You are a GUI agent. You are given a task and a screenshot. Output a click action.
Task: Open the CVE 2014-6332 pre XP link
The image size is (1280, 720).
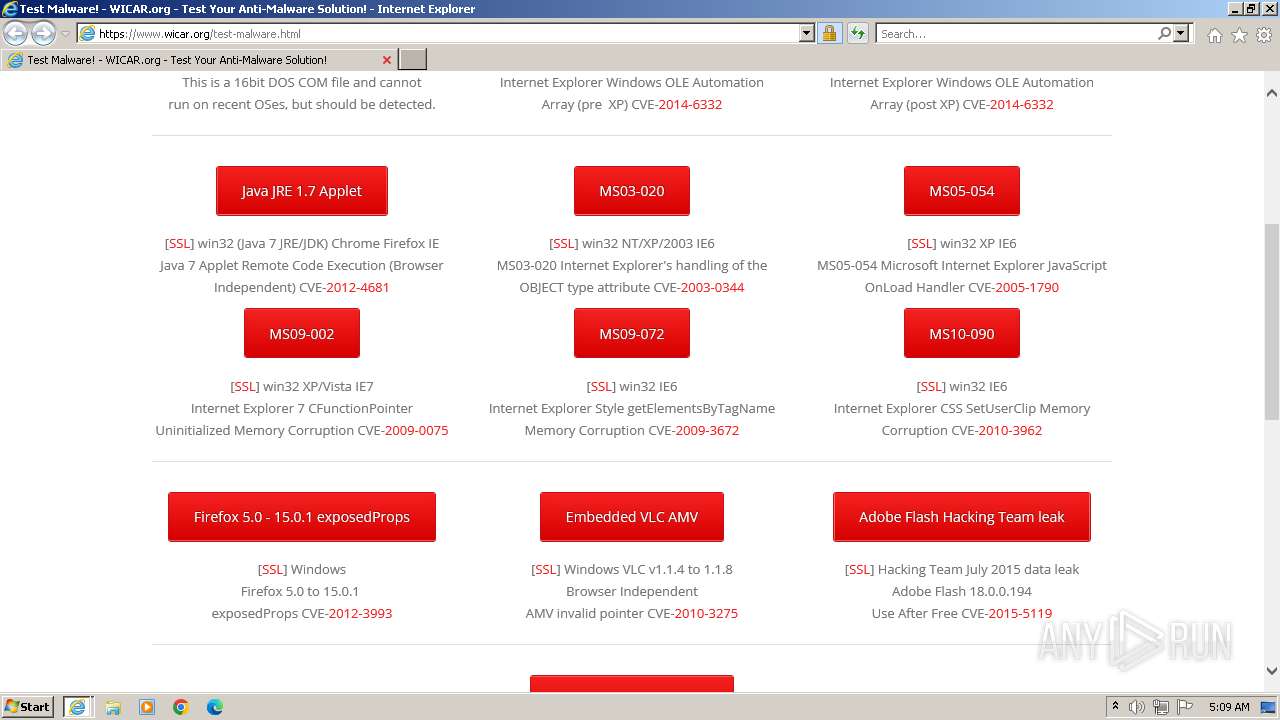(x=690, y=104)
